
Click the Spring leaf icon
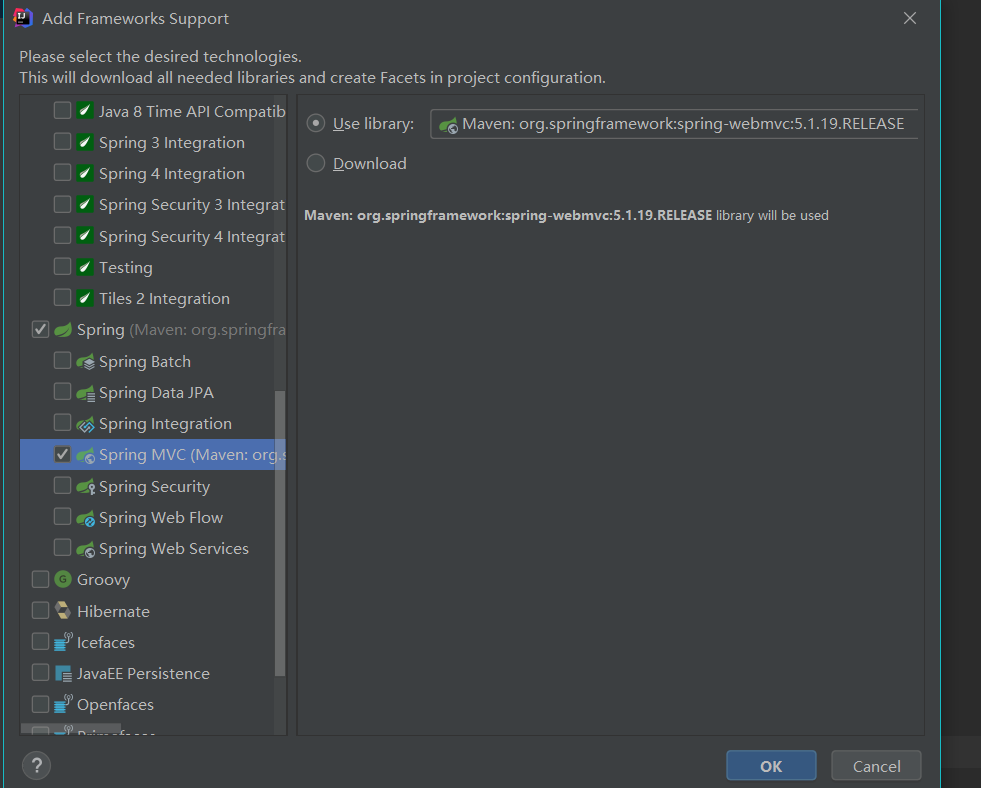[x=63, y=330]
